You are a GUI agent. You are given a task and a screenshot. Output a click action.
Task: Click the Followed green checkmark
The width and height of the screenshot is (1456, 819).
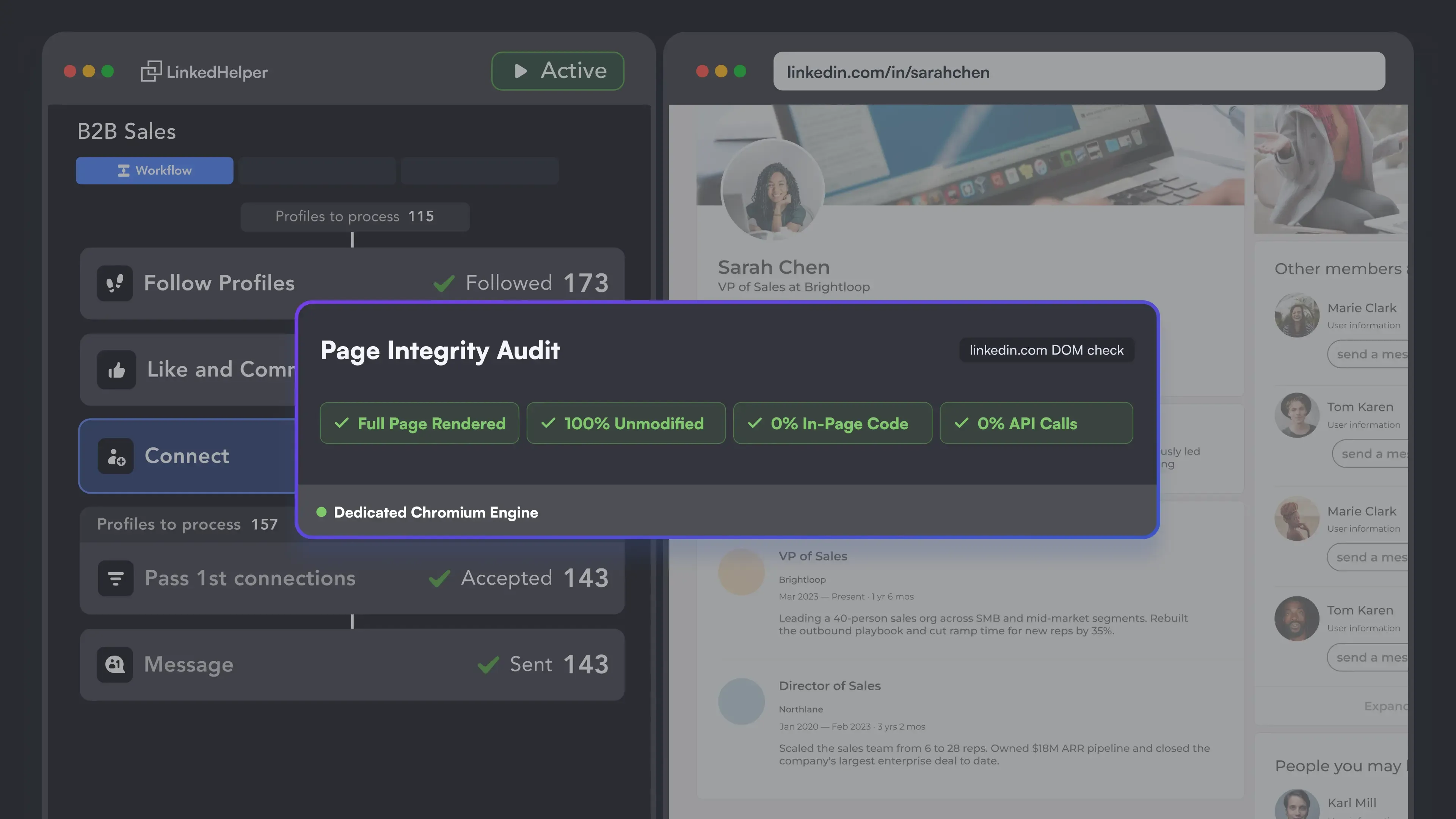[x=444, y=283]
